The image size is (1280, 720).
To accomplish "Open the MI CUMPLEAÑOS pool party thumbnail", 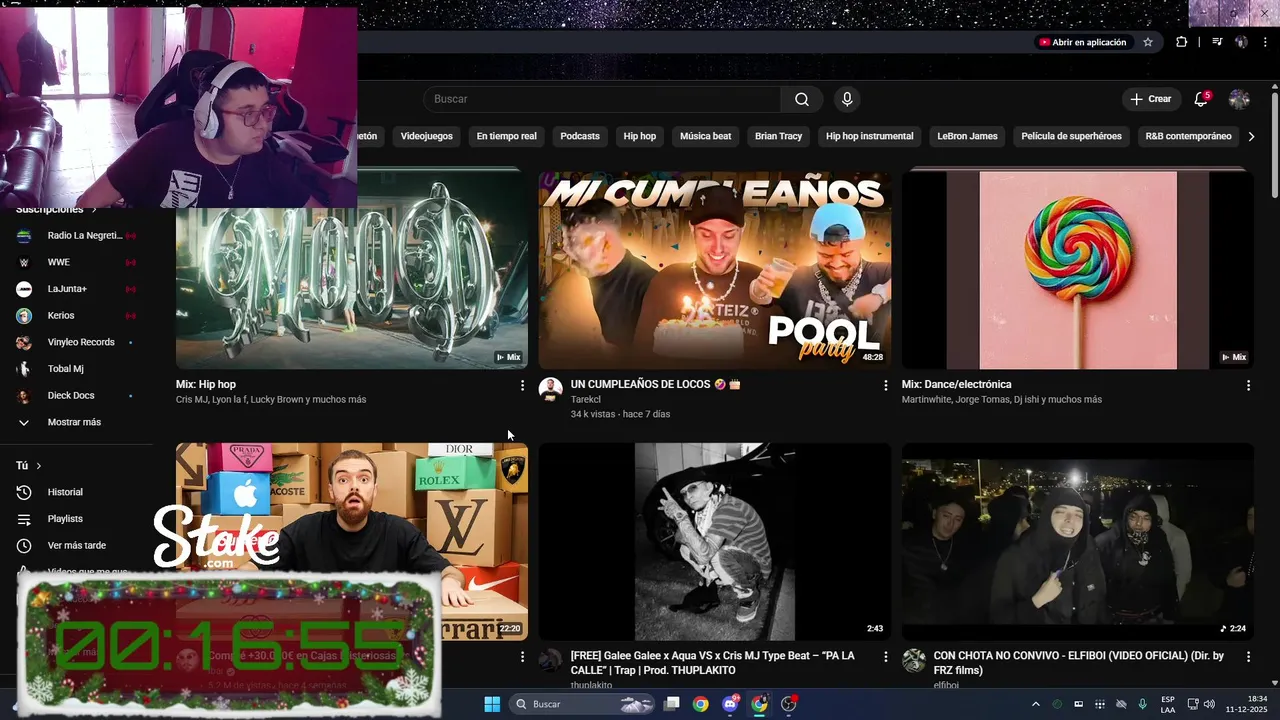I will (715, 270).
